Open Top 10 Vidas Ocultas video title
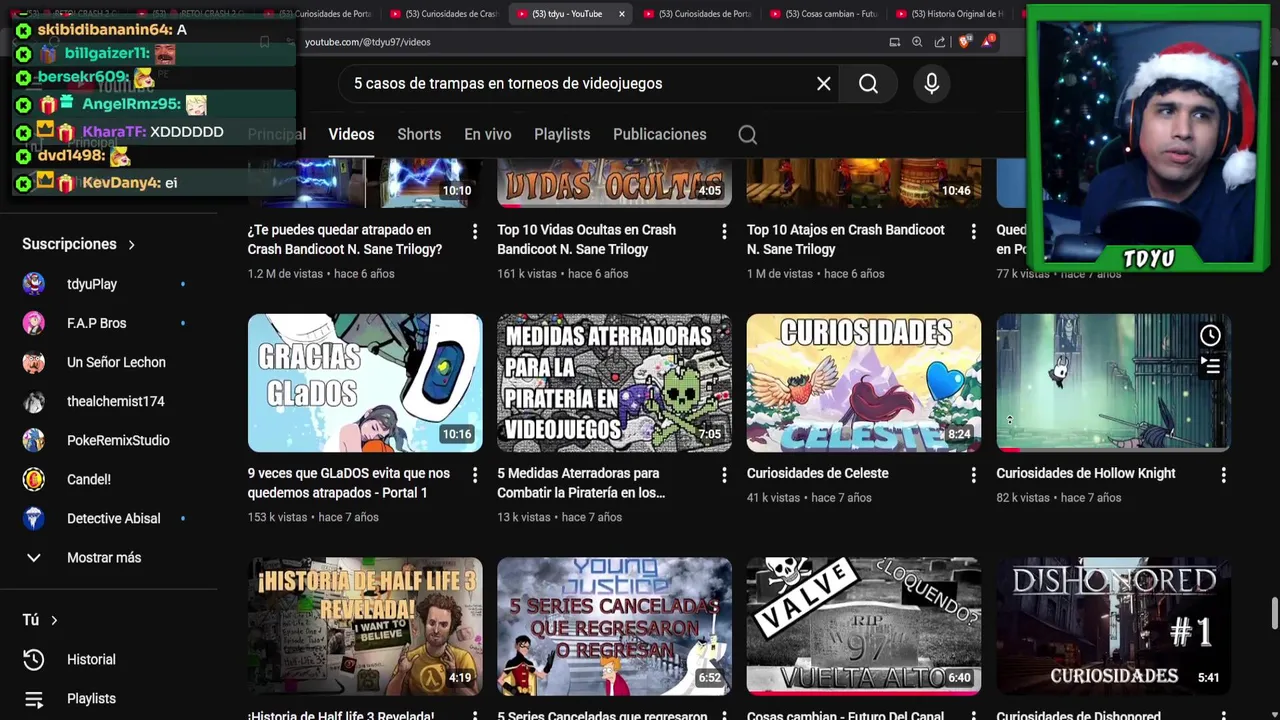Viewport: 1280px width, 720px height. (587, 240)
